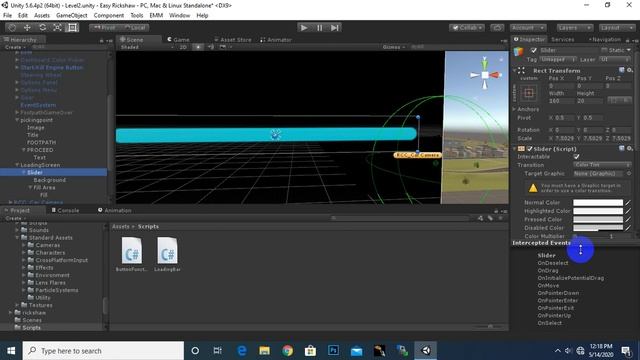
Task: Collapse the Fill Area hierarchy item
Action: click(30, 187)
